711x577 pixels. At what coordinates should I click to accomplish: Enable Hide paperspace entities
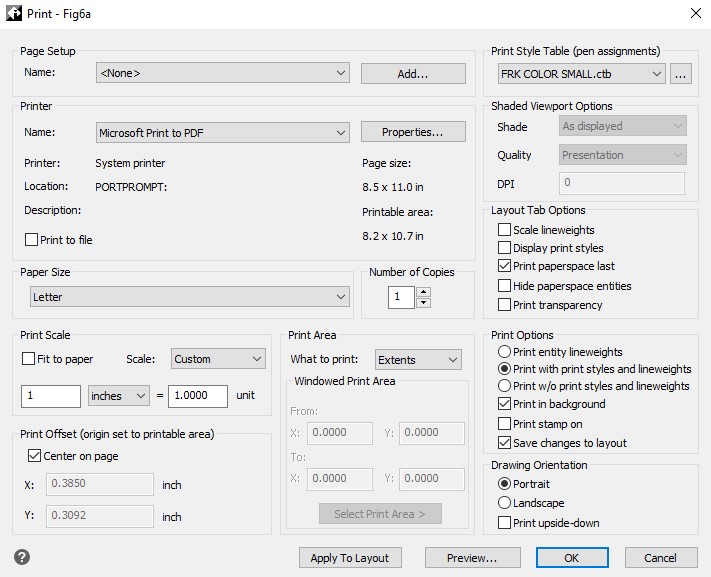[x=504, y=286]
